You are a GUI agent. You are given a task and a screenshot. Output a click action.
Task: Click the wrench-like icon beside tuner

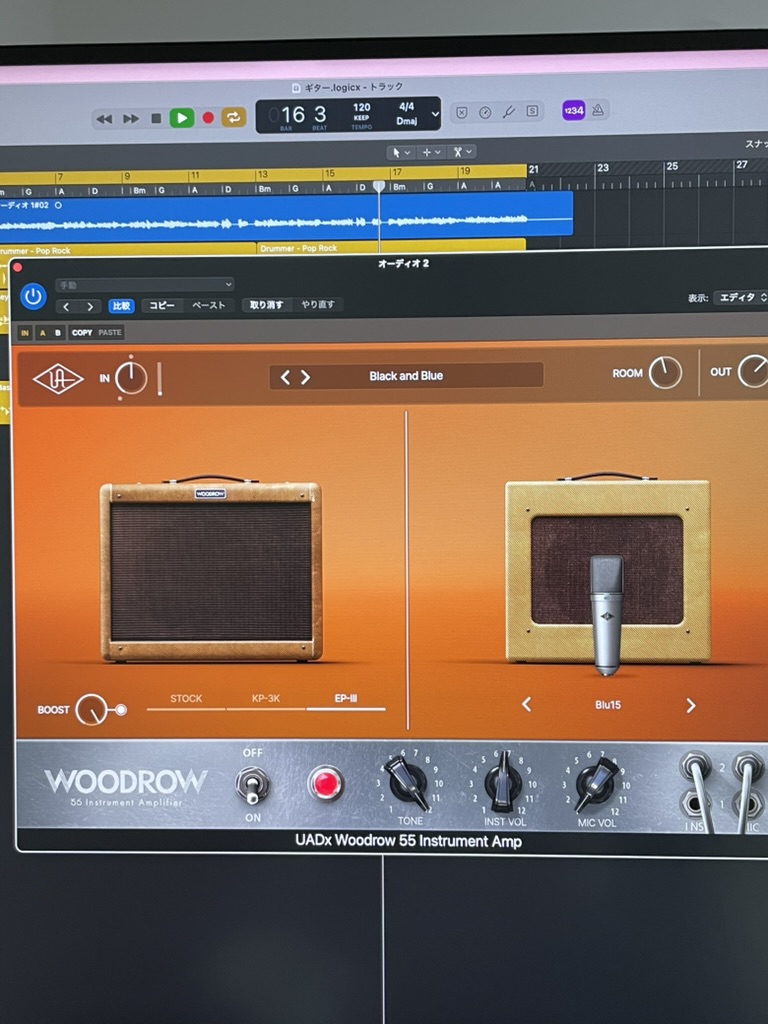[x=508, y=112]
